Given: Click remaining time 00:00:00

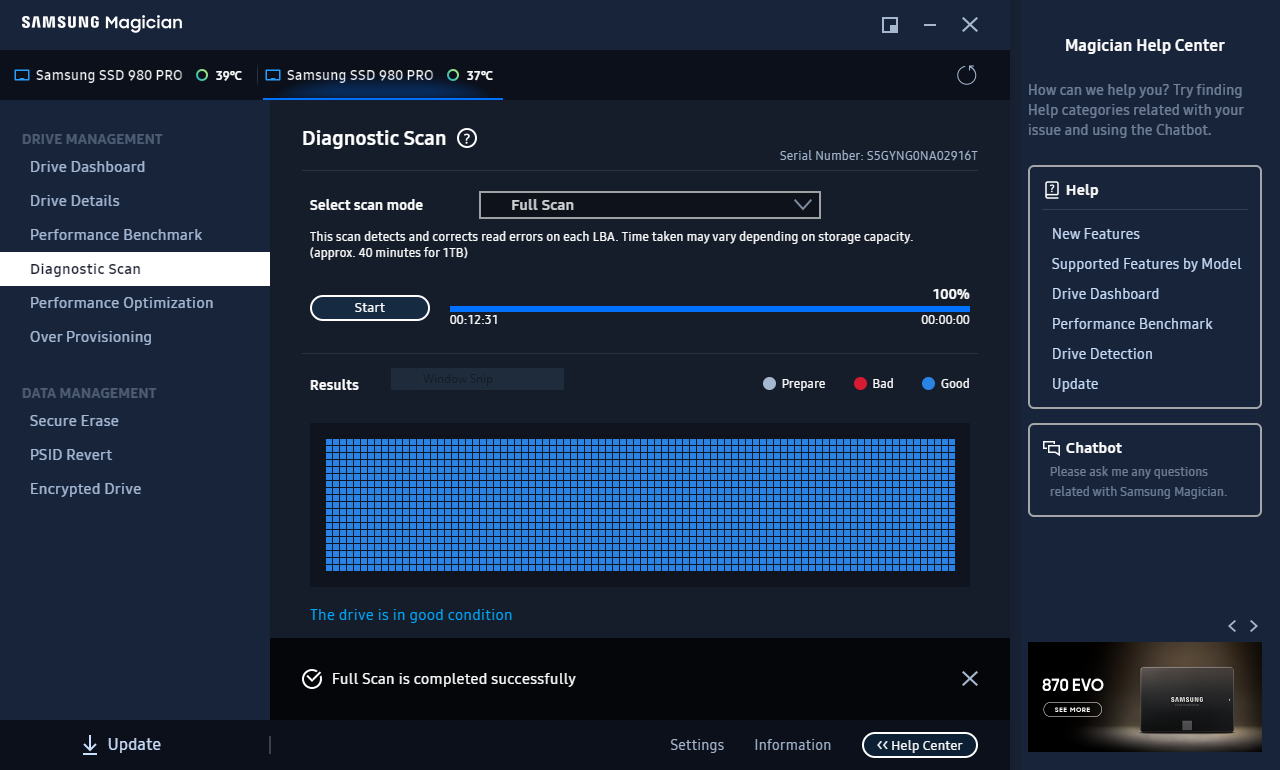Looking at the screenshot, I should click(945, 320).
